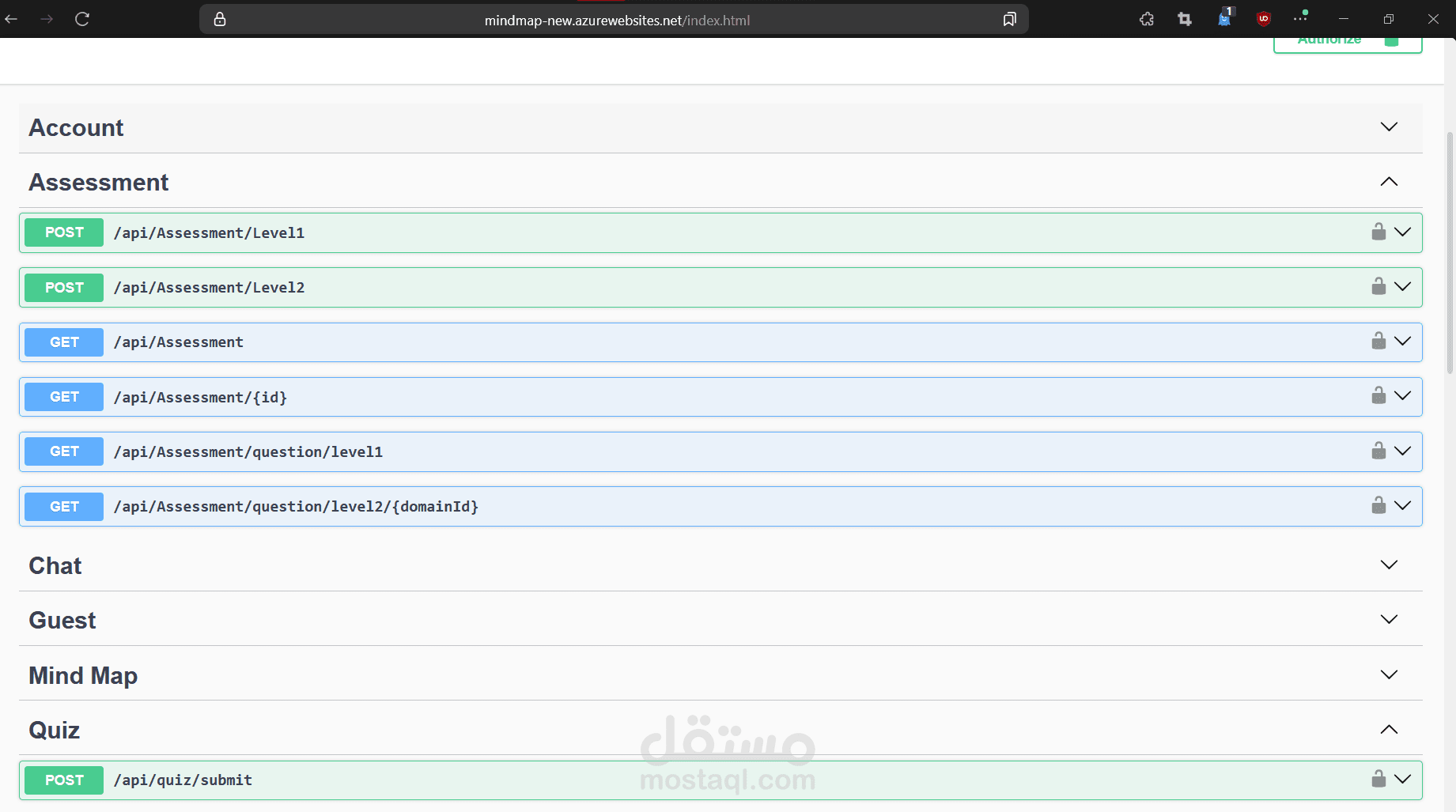
Task: Click path text /api/quiz/submit
Action: pos(183,780)
